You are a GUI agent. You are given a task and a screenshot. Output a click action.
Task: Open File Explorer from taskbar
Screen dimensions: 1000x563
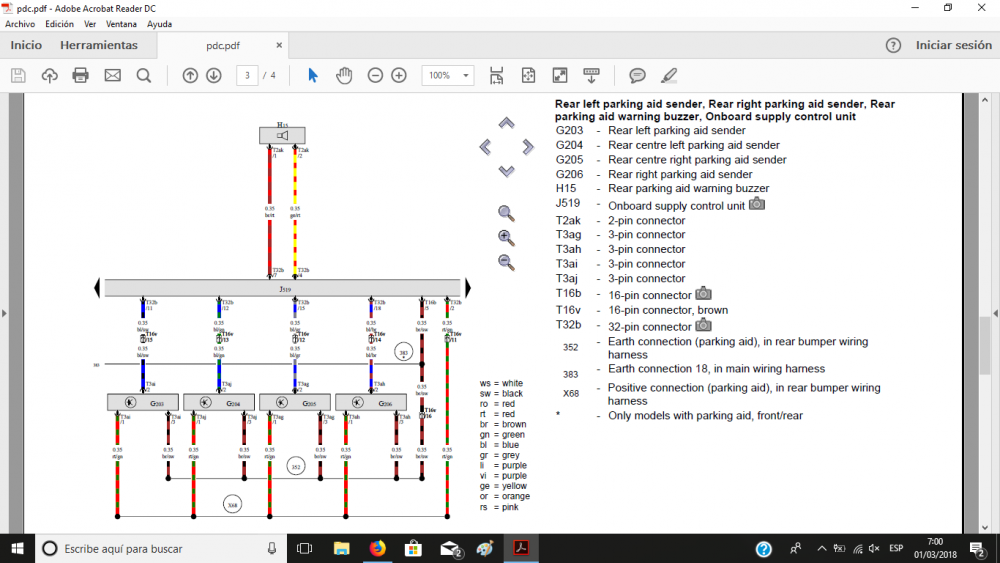[341, 548]
